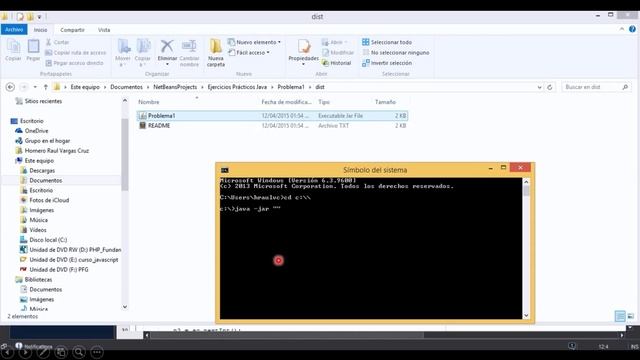Click No seleccionar ninguno
The width and height of the screenshot is (640, 360).
coord(396,53)
